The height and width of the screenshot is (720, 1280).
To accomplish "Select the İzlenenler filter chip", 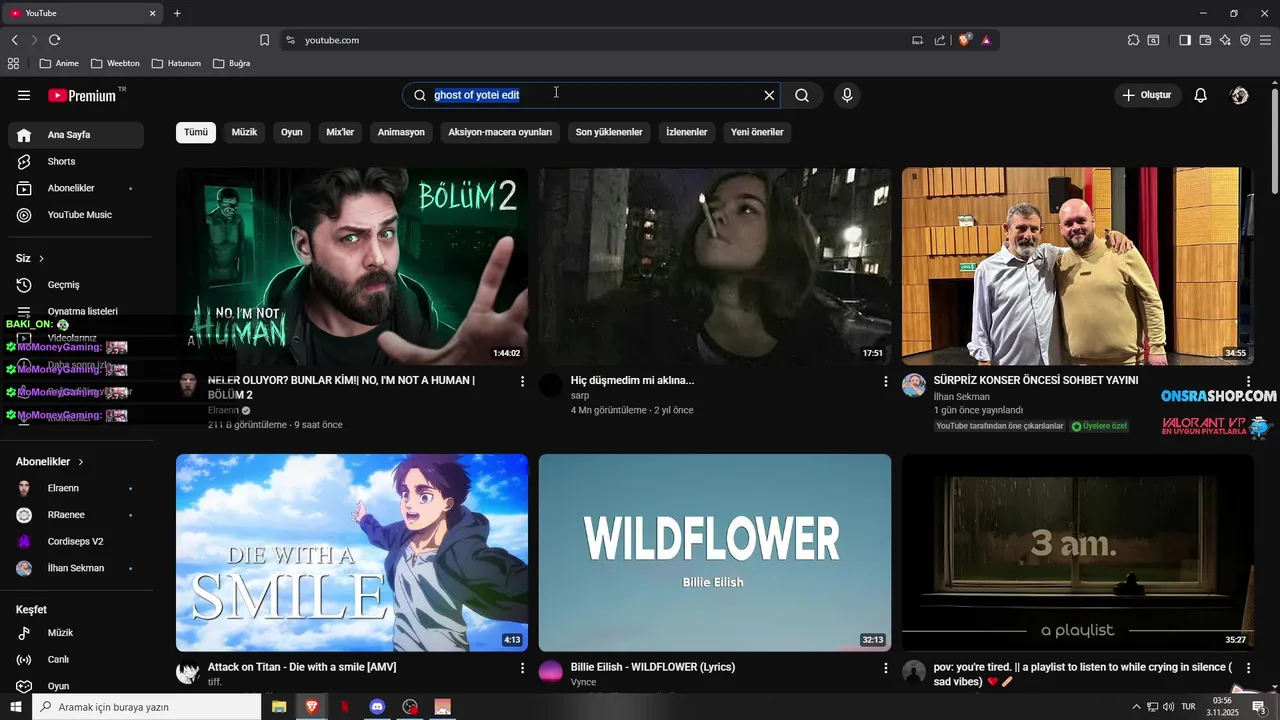I will 687,132.
